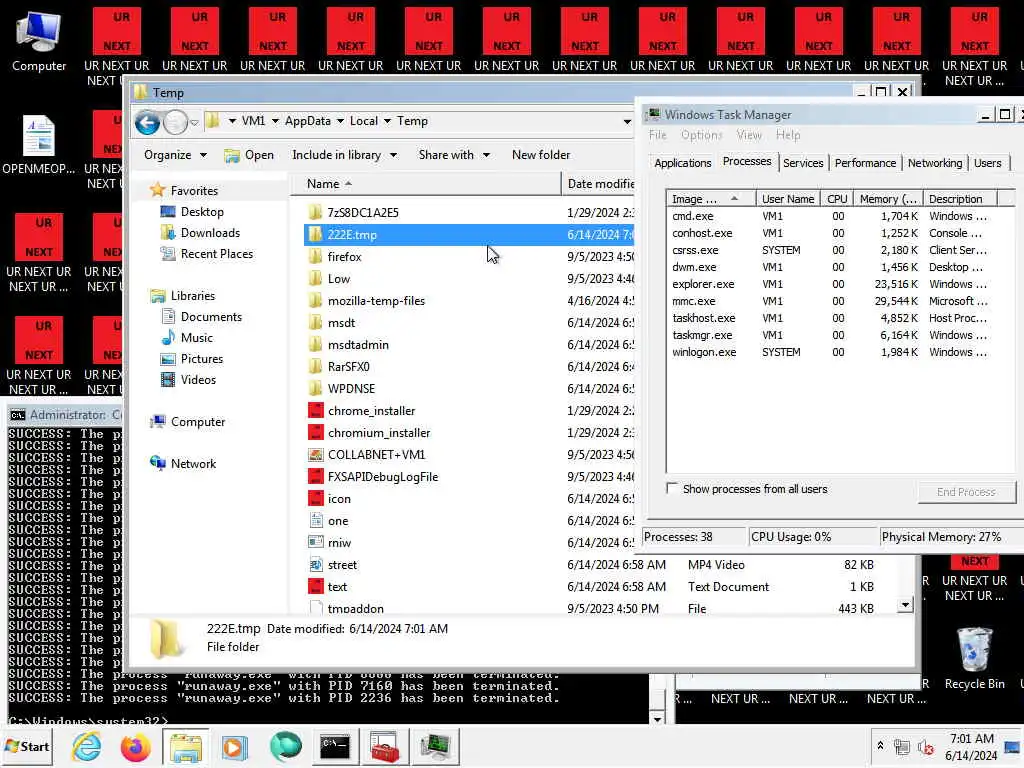Switch to the Applications tab

[682, 163]
